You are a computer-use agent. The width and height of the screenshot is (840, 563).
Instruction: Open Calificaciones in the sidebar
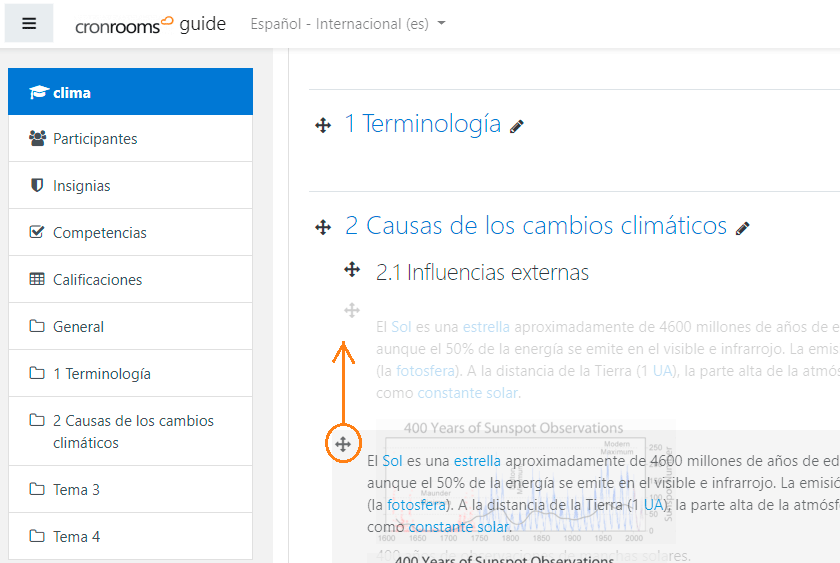tap(130, 280)
